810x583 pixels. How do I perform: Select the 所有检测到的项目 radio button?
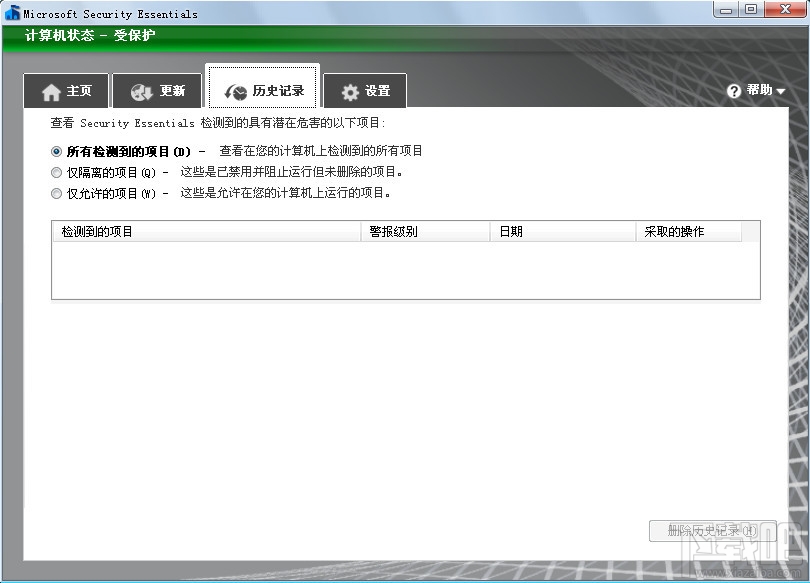pos(56,151)
